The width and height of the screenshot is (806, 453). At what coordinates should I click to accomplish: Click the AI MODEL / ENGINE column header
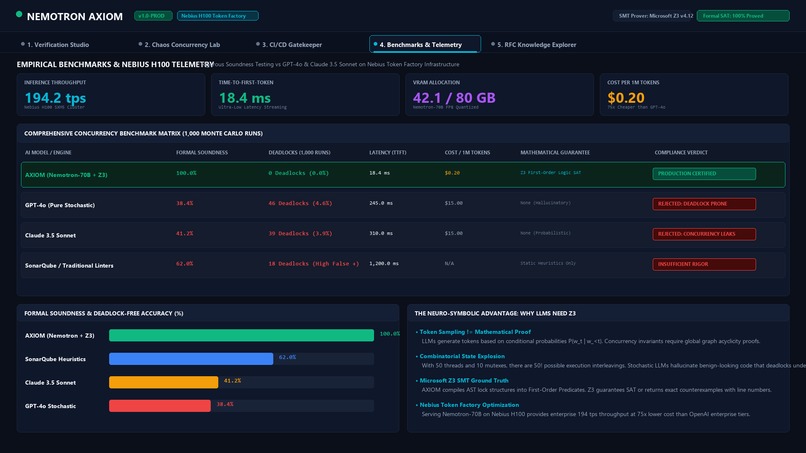click(48, 153)
